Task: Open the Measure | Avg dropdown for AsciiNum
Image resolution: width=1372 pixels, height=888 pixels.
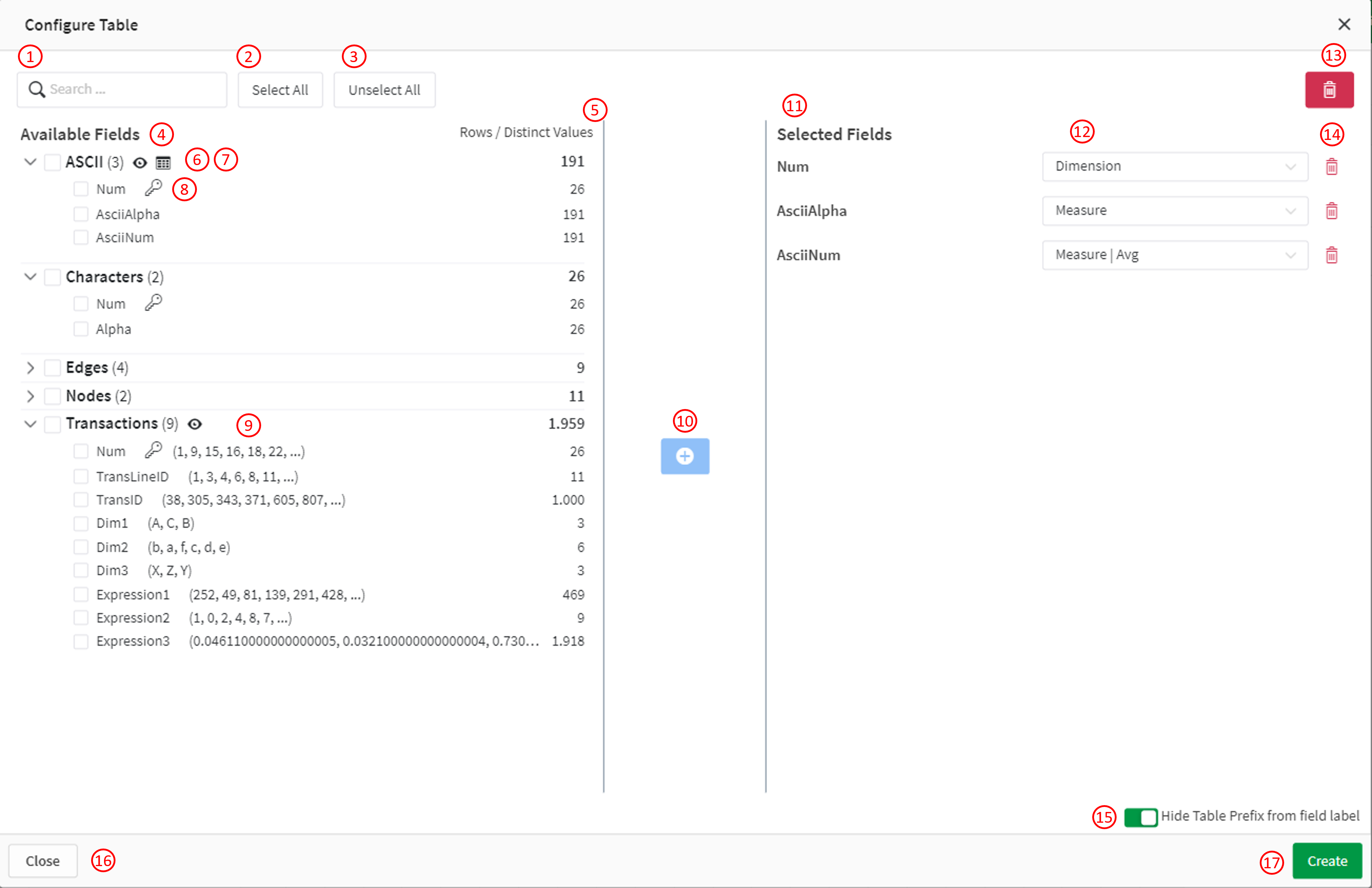Action: (1175, 255)
